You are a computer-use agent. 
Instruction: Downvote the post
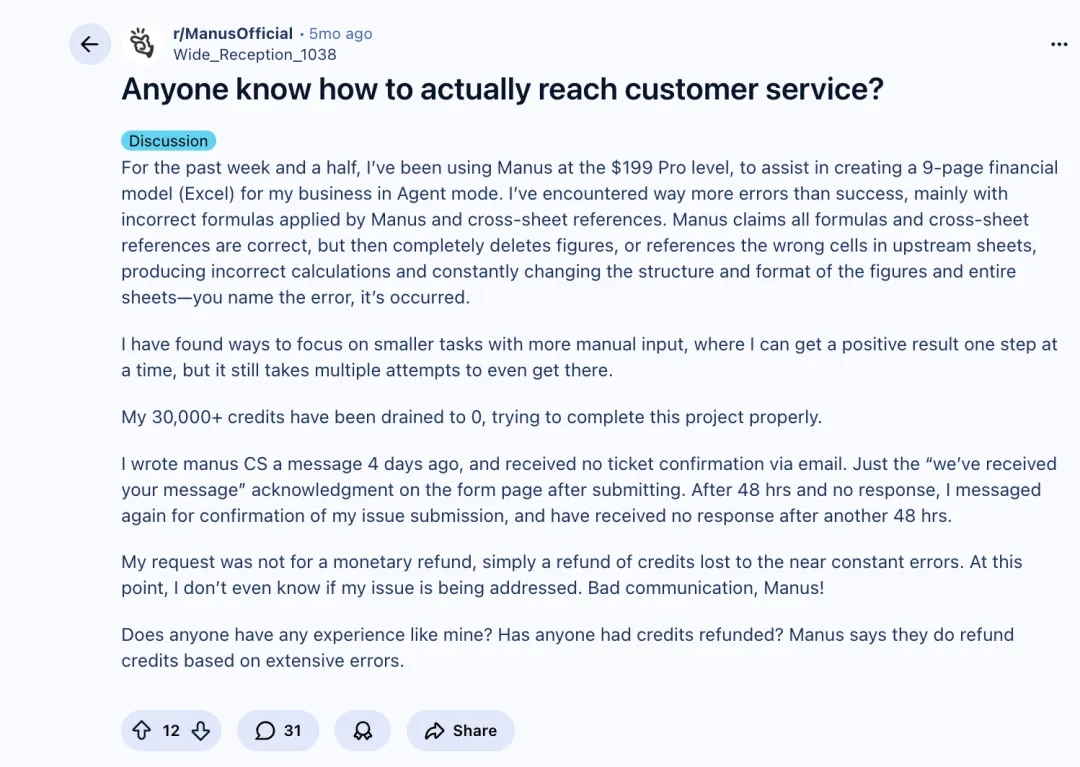200,731
